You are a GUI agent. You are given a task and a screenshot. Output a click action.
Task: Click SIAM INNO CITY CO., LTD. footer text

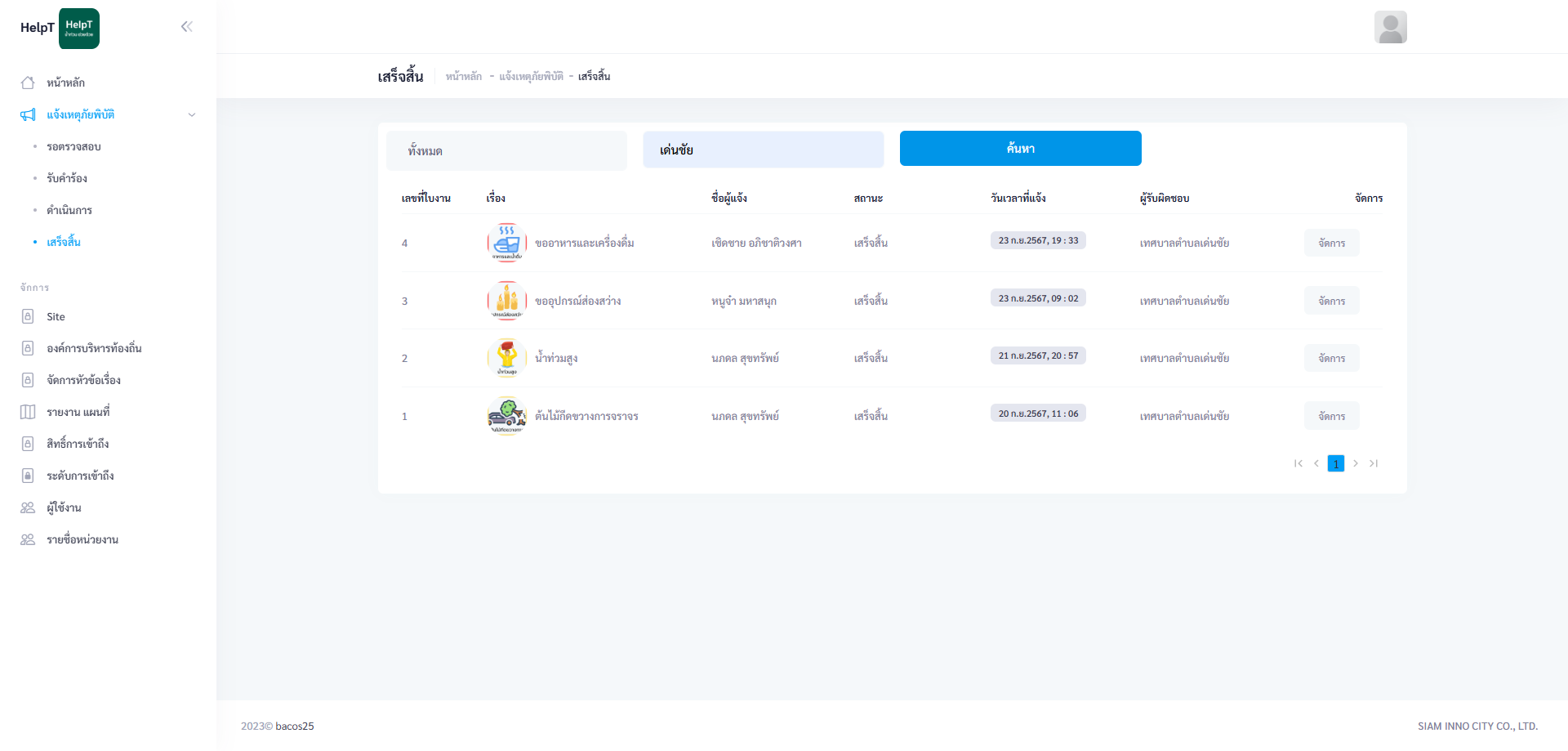(x=1477, y=726)
